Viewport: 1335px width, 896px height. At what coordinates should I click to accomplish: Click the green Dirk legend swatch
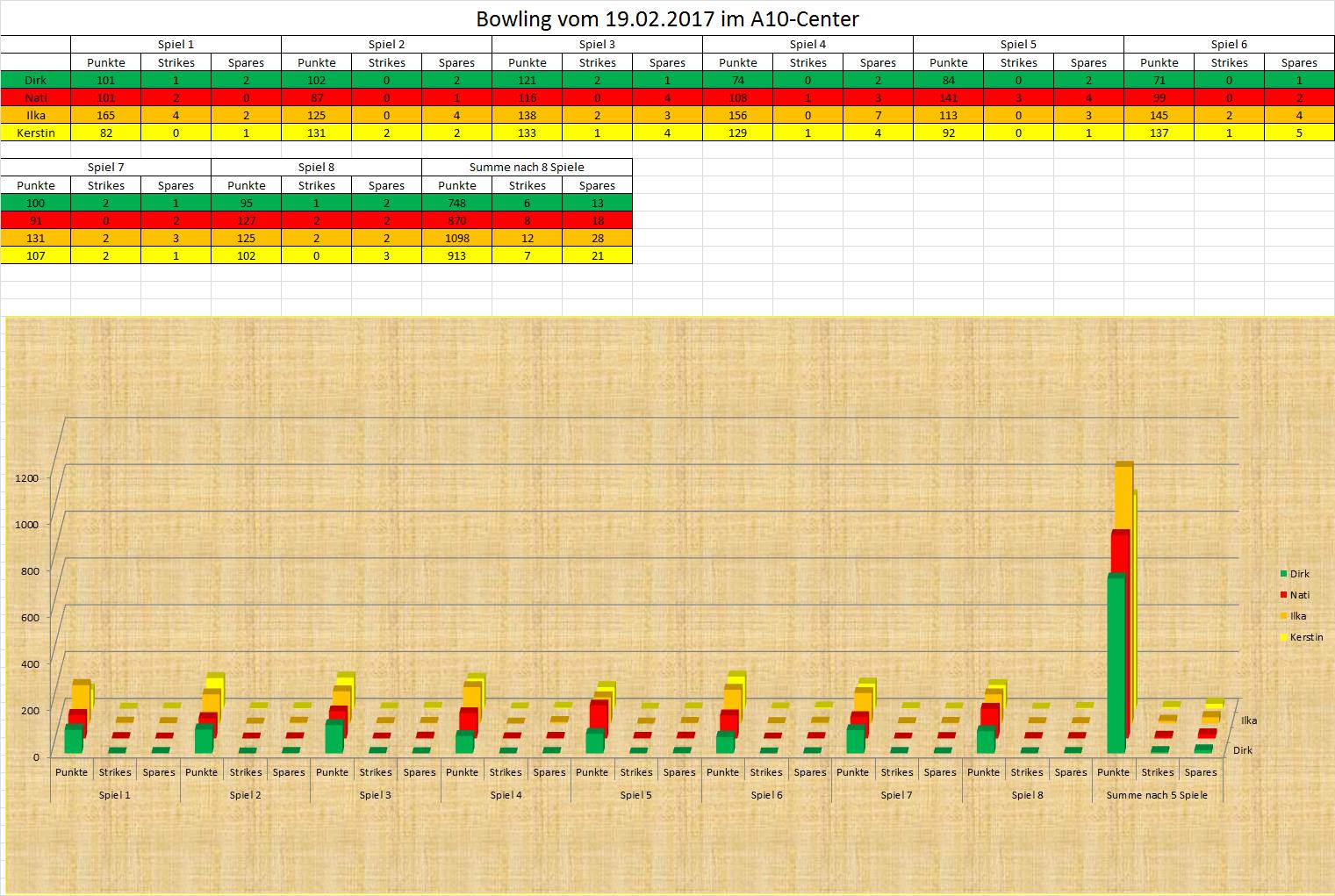coord(1283,574)
